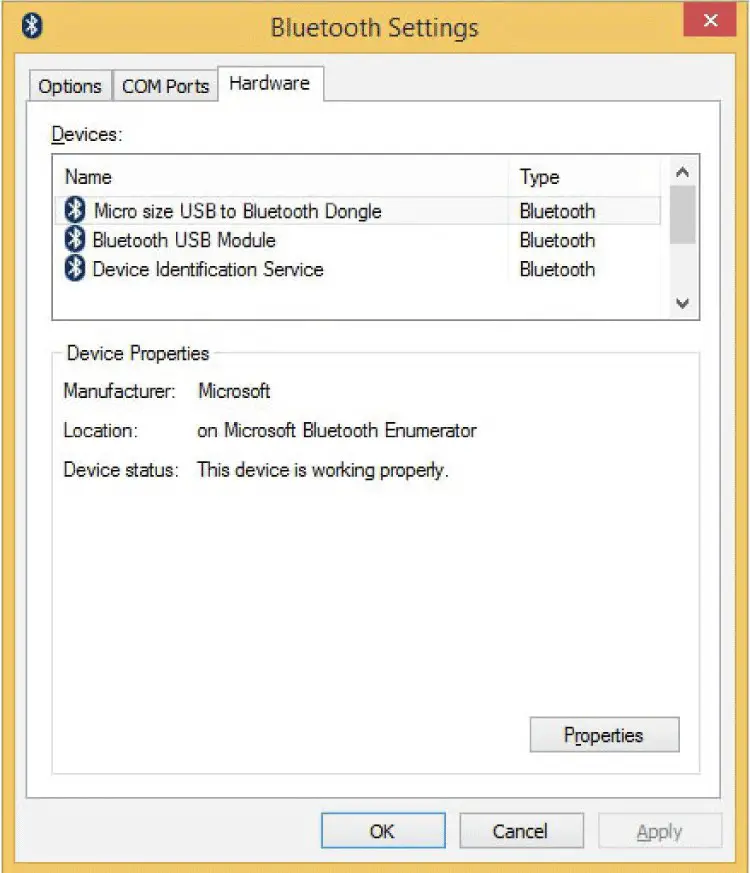Confirm settings with the OK button

382,831
